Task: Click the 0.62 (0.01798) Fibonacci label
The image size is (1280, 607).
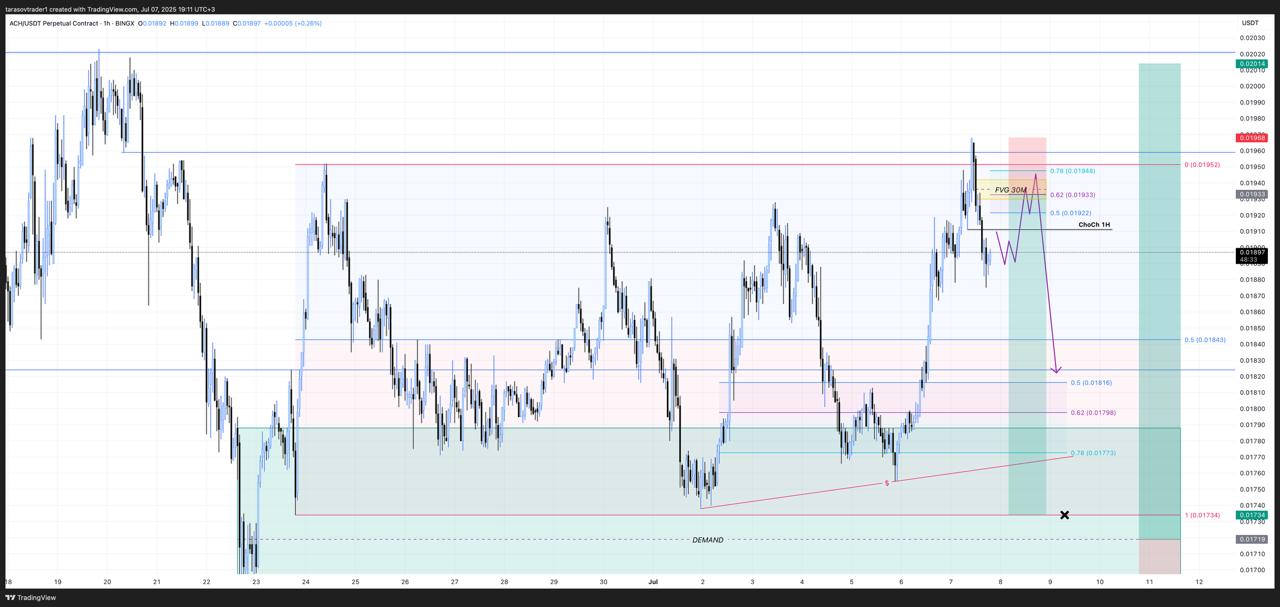Action: click(1093, 413)
